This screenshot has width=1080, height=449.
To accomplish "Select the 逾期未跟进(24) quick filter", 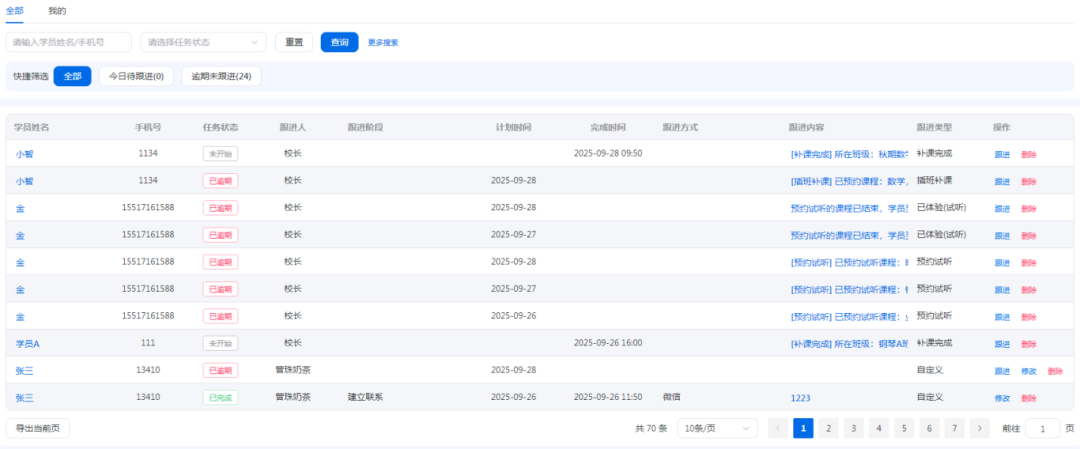I will 221,76.
